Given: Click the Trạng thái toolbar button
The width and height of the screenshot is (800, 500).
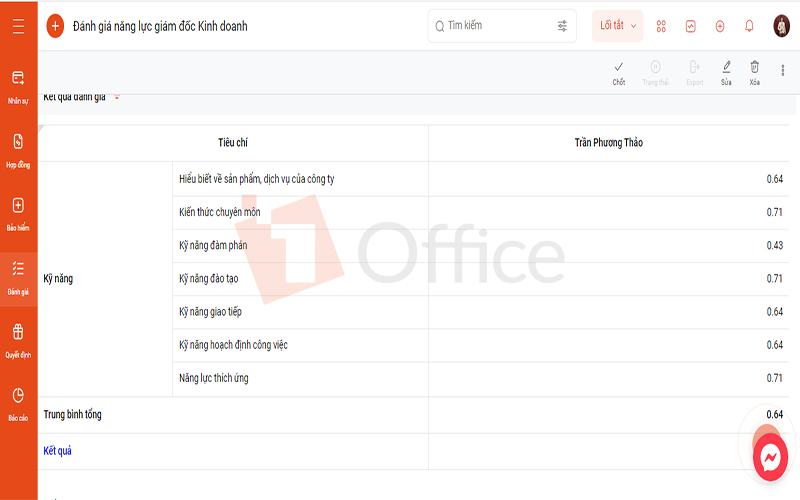Looking at the screenshot, I should click(655, 73).
